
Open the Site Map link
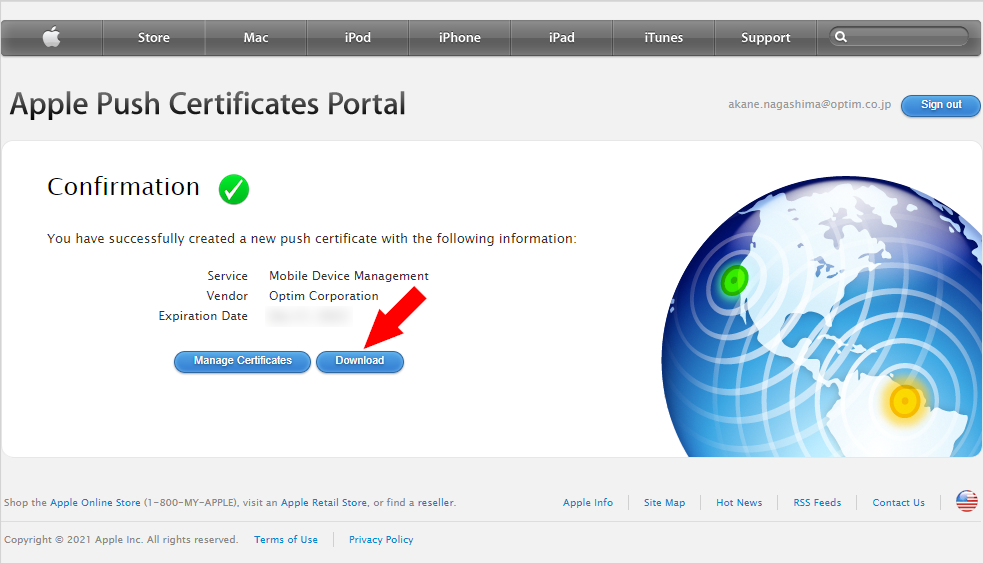[x=665, y=503]
